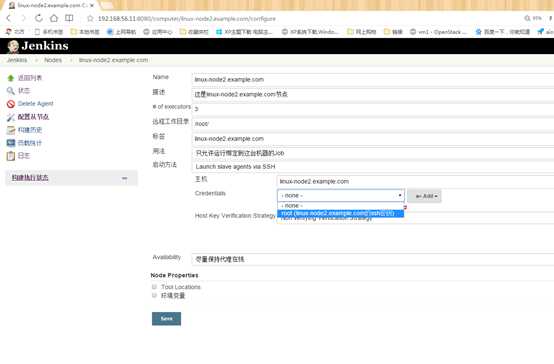Viewport: 554px width, 364px height.
Task: Open the build executor status link
Action: 30,178
